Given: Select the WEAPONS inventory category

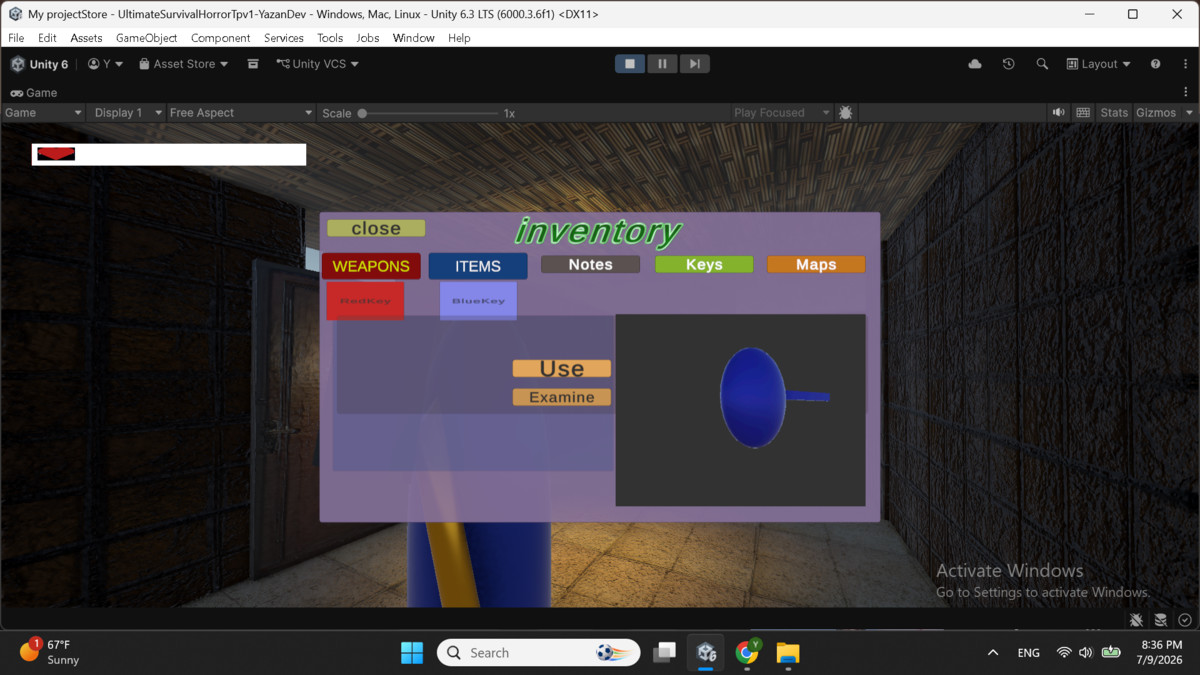Looking at the screenshot, I should [x=371, y=266].
